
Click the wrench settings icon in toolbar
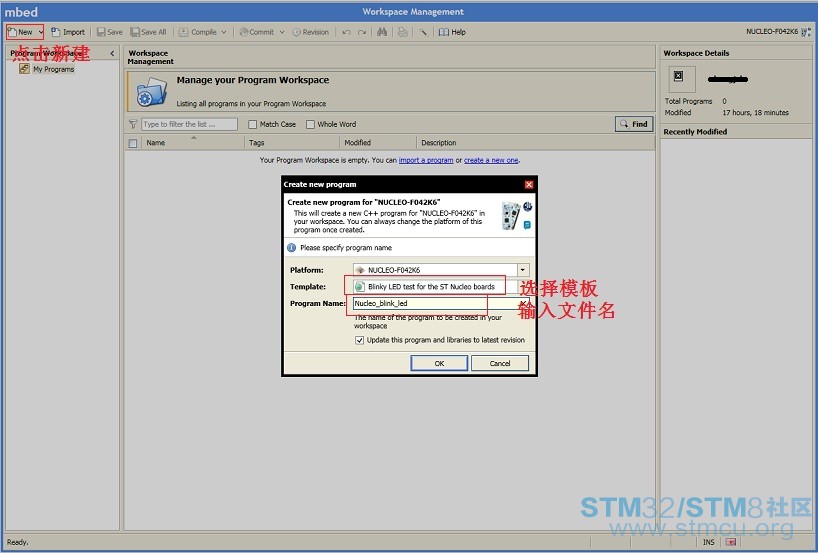pos(424,32)
